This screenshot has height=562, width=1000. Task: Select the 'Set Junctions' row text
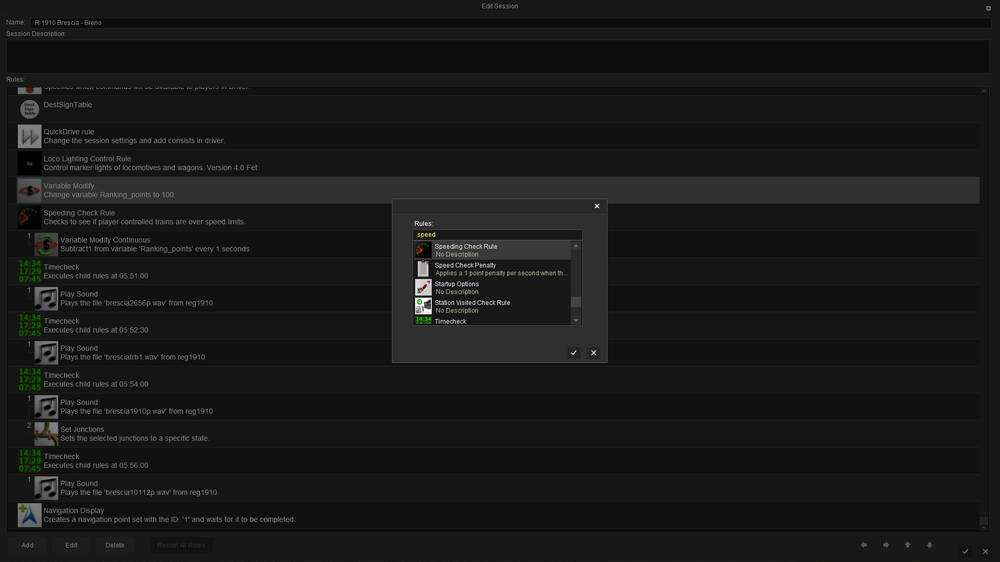coord(82,429)
